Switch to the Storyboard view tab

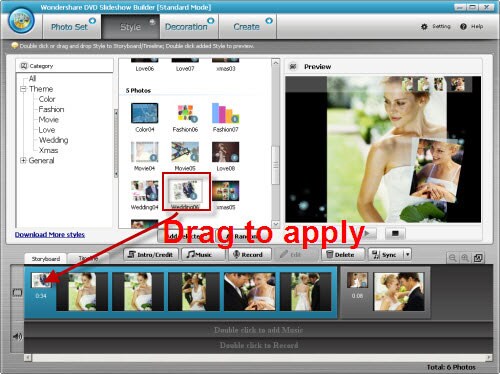pyautogui.click(x=46, y=259)
